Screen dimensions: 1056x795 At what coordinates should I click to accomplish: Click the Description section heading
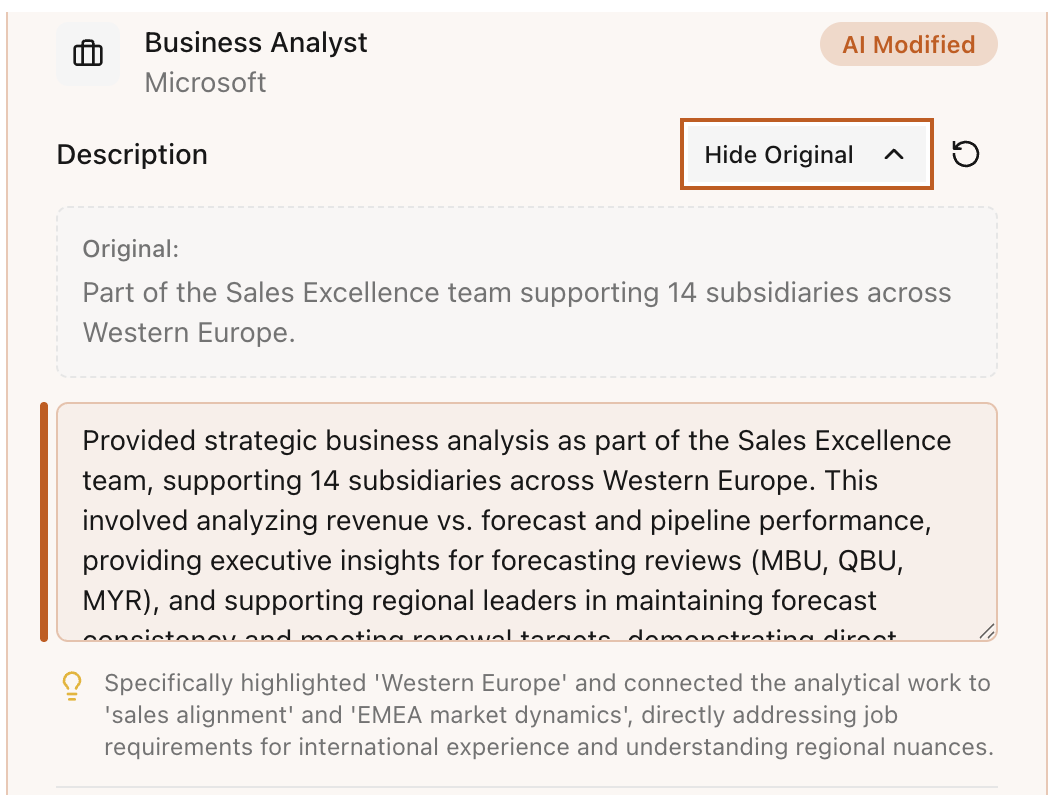pyautogui.click(x=132, y=155)
